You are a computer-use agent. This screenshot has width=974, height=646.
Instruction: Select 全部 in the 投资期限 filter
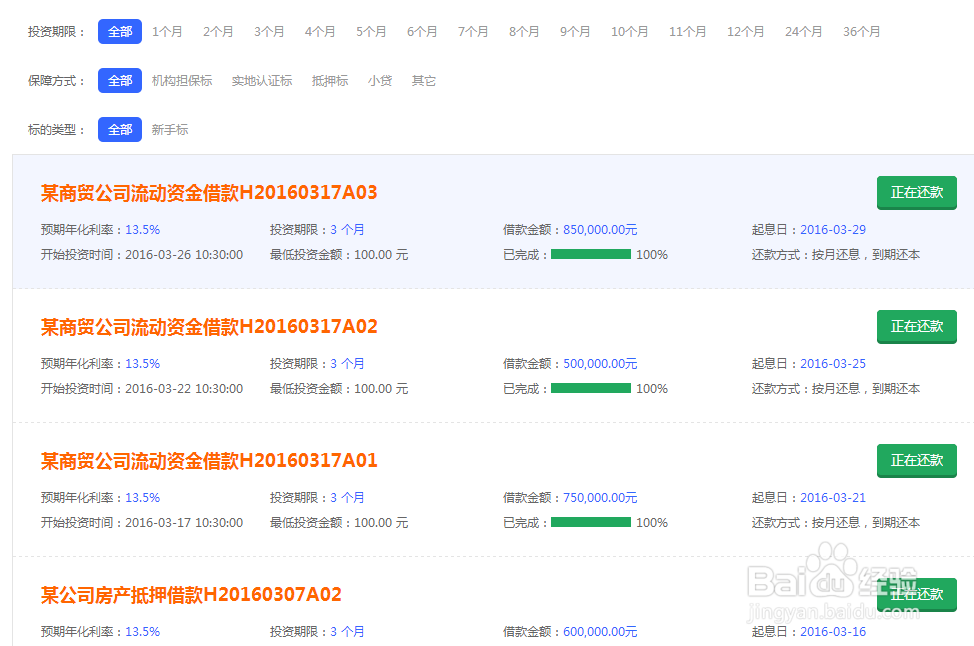point(120,32)
